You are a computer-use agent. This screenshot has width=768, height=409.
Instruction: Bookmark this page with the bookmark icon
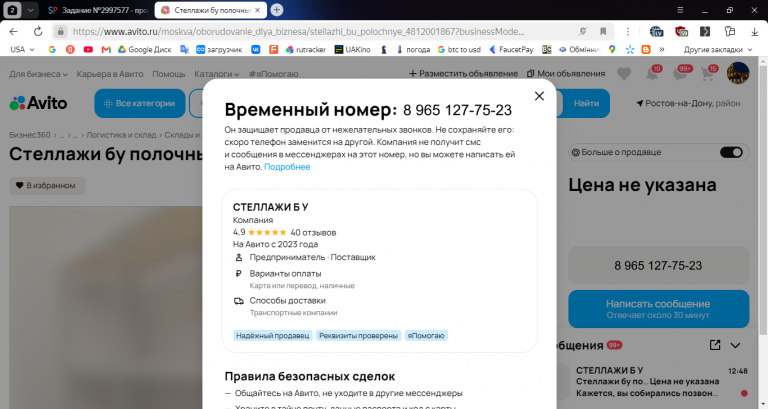[x=603, y=31]
